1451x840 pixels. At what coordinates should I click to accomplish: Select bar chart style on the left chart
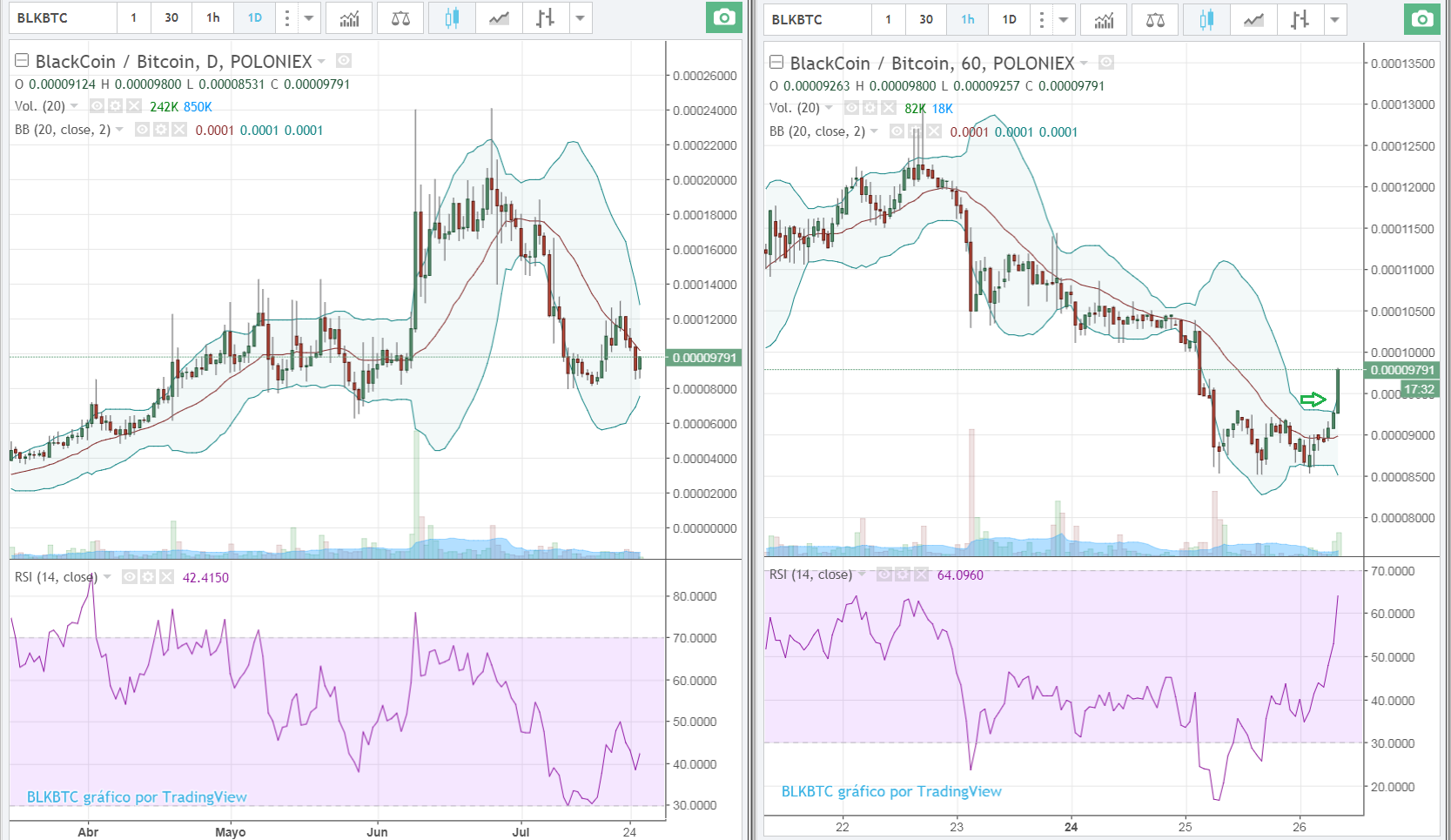[545, 17]
